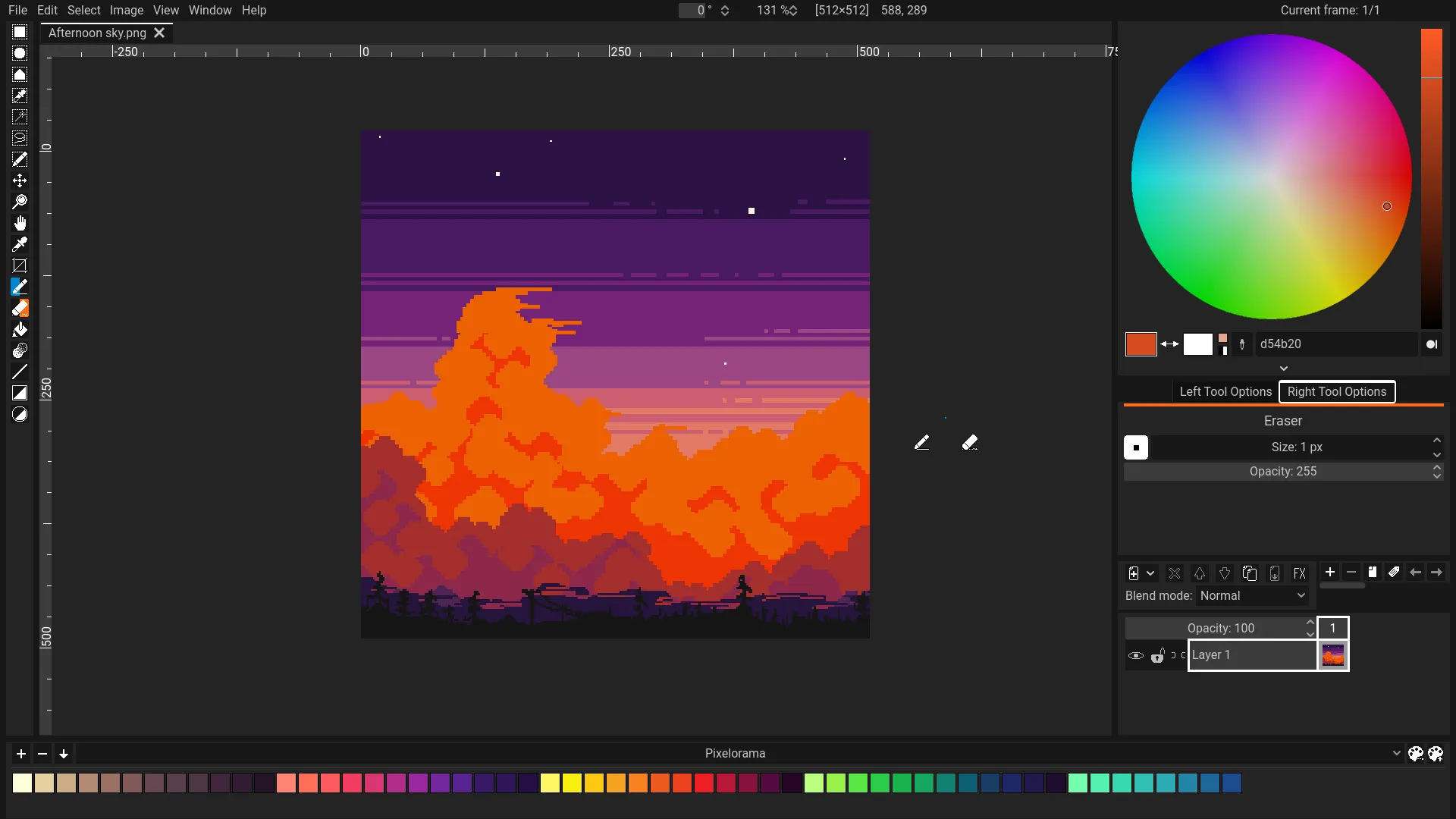Clone the current frame

tap(1373, 573)
